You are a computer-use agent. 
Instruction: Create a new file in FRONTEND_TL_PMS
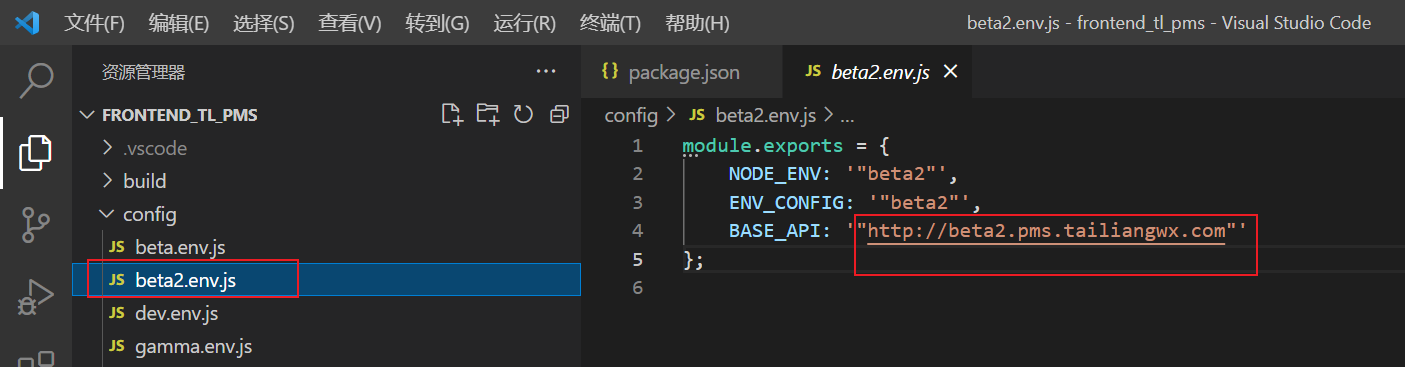(452, 114)
